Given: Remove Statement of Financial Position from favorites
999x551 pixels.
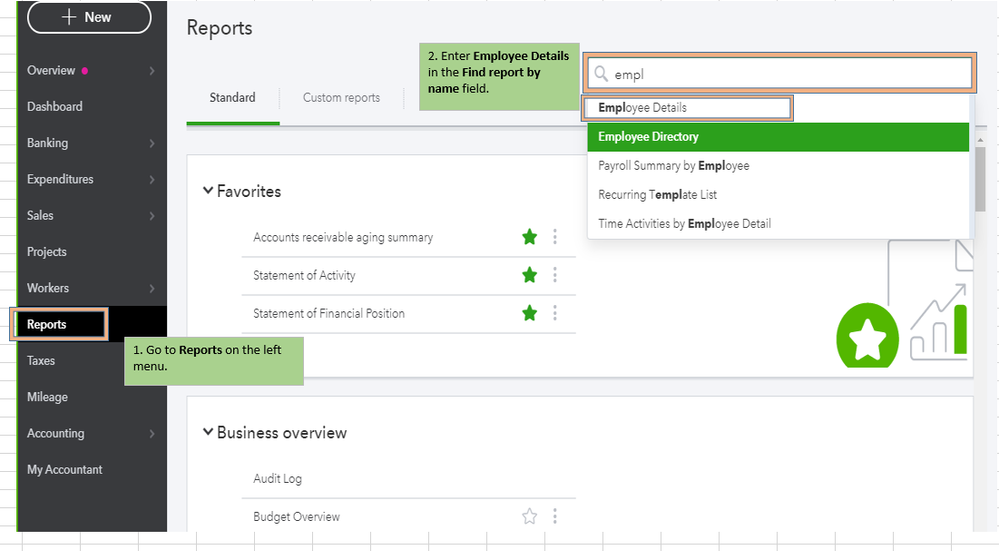Looking at the screenshot, I should point(530,313).
